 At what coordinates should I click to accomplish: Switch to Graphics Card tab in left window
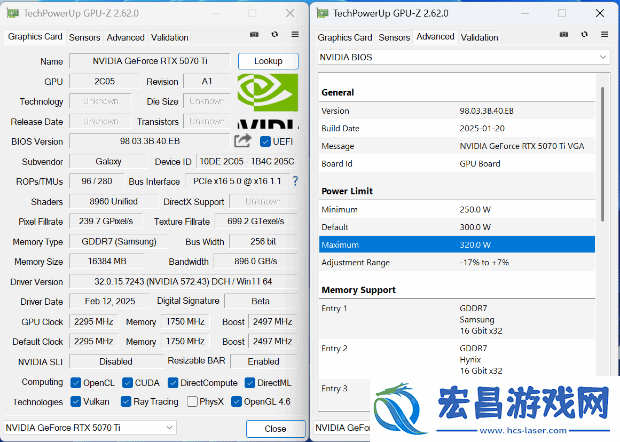(x=35, y=37)
